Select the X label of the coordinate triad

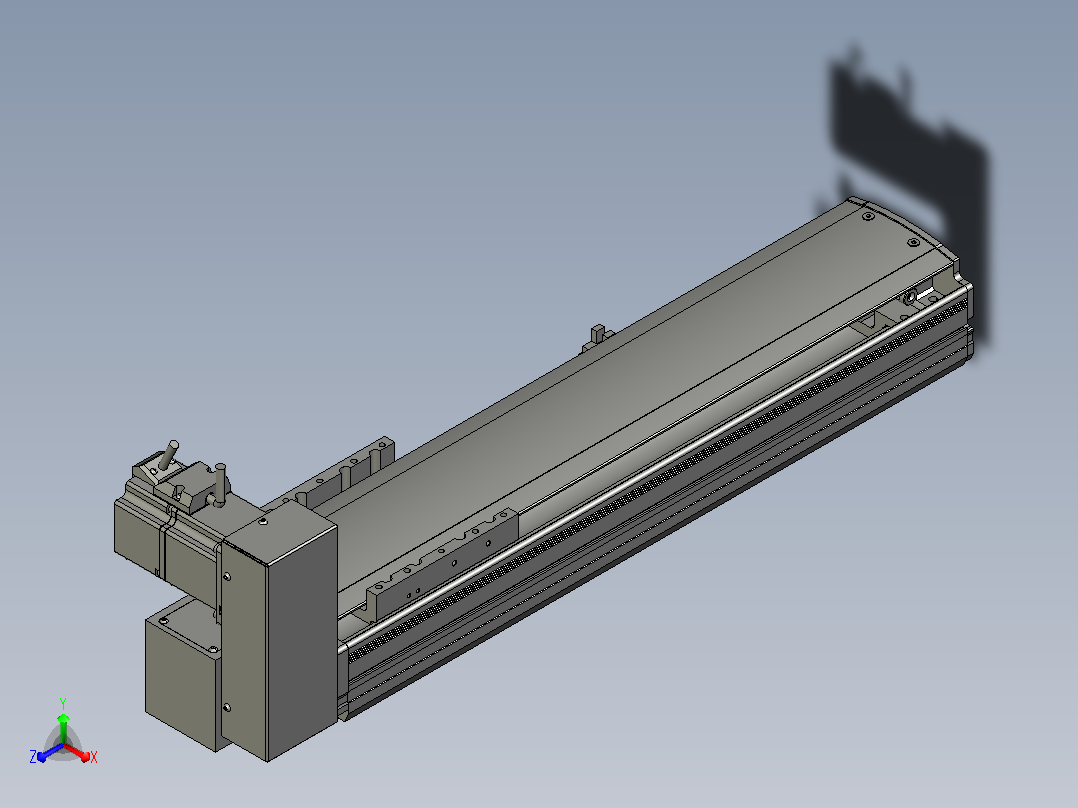tap(94, 757)
